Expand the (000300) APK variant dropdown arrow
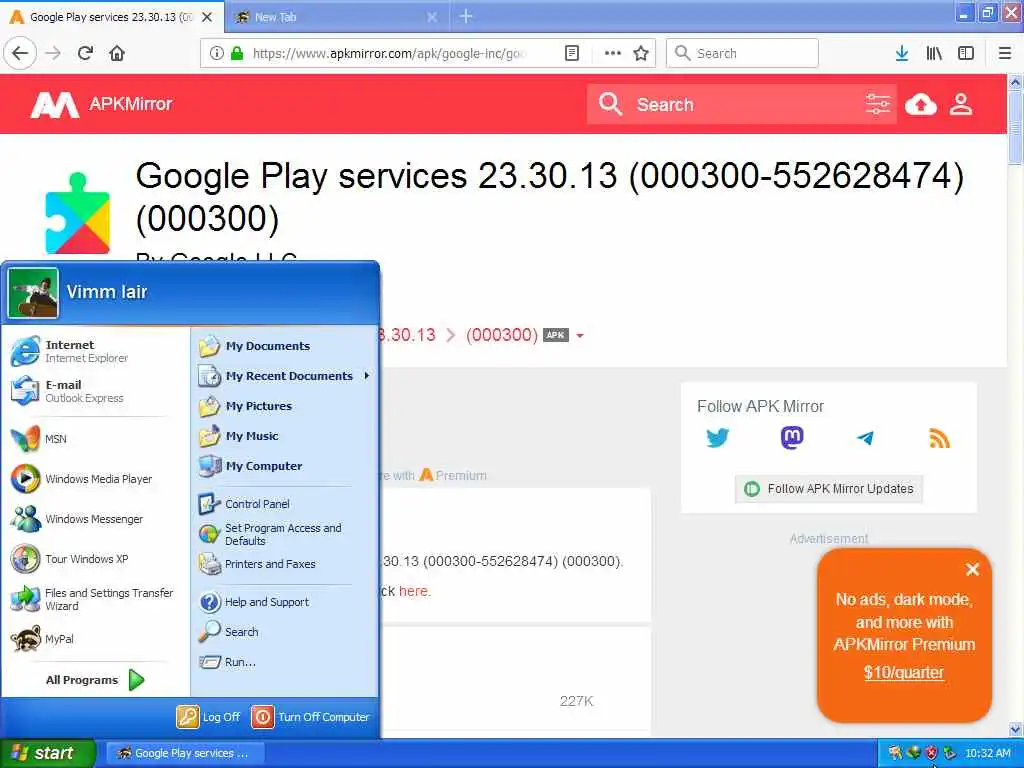 [x=580, y=336]
